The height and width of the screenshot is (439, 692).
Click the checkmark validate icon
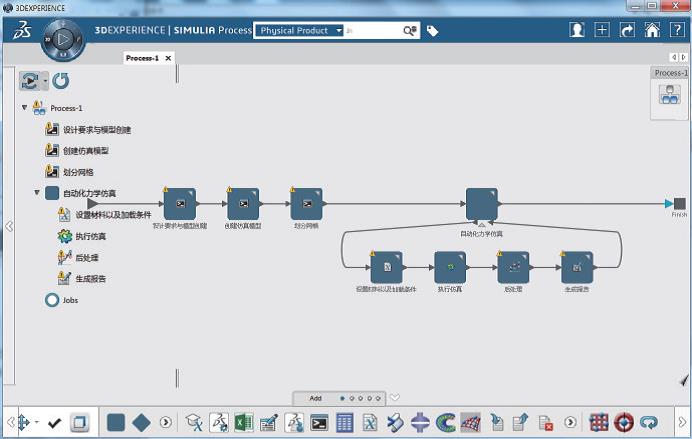tap(54, 423)
